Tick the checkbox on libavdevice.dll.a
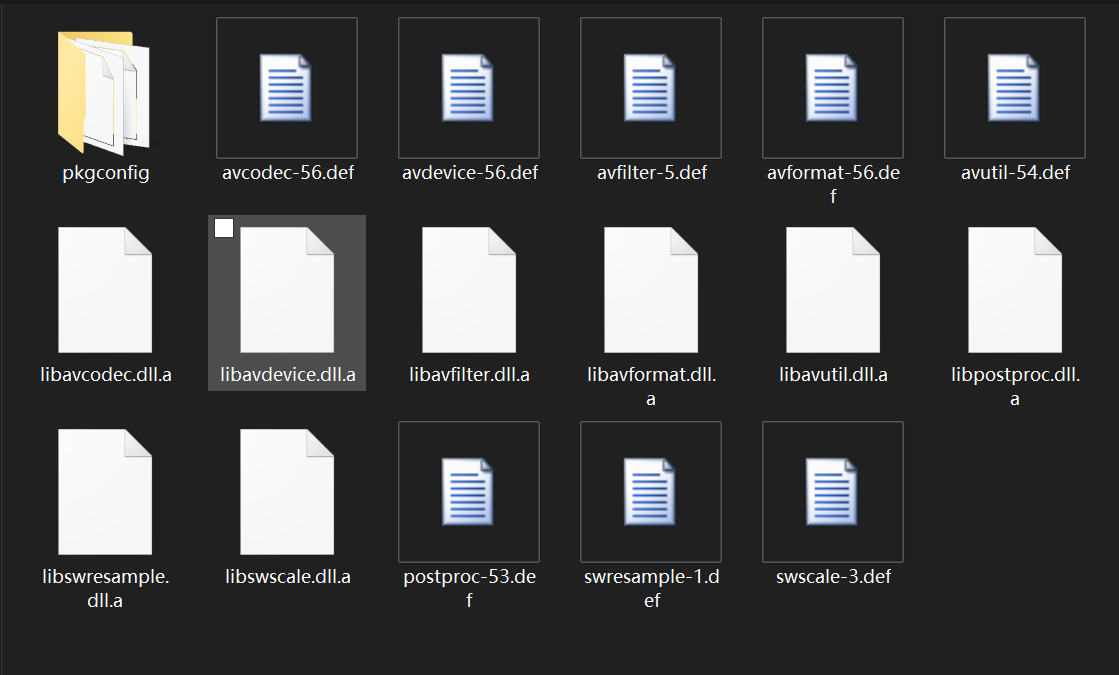1119x675 pixels. (x=224, y=228)
